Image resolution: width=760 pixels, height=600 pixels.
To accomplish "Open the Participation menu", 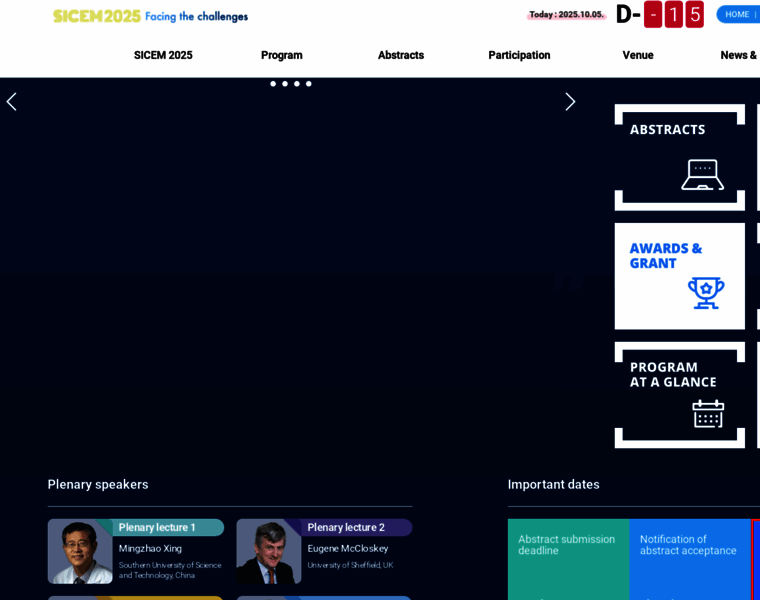I will click(519, 55).
